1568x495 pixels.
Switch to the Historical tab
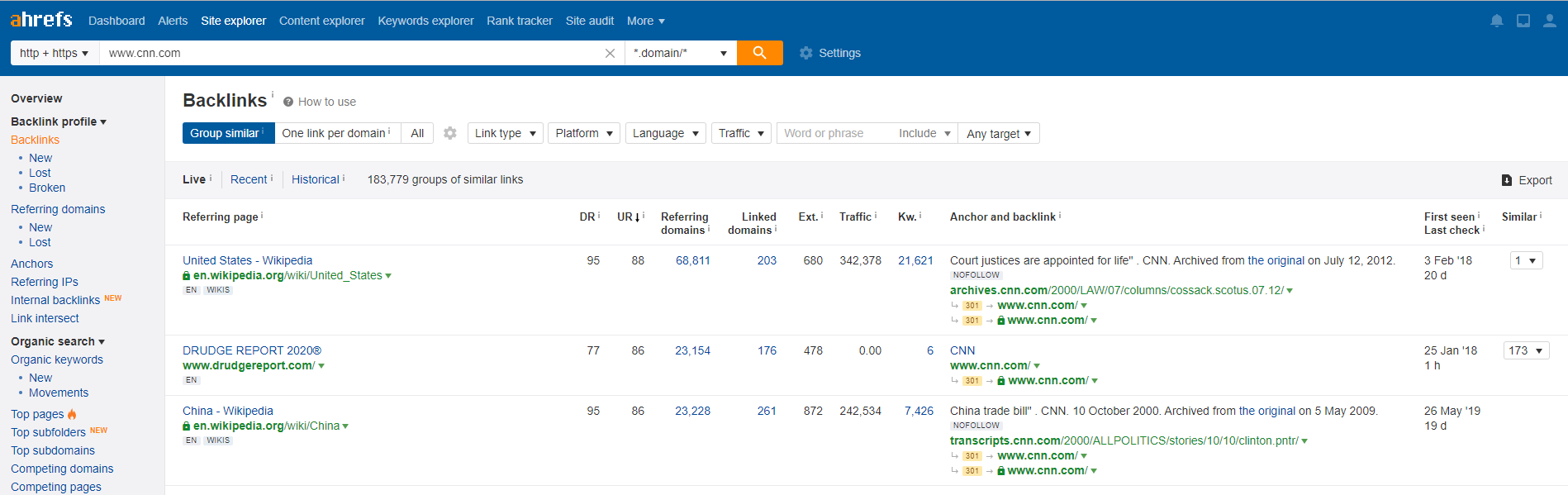(316, 179)
